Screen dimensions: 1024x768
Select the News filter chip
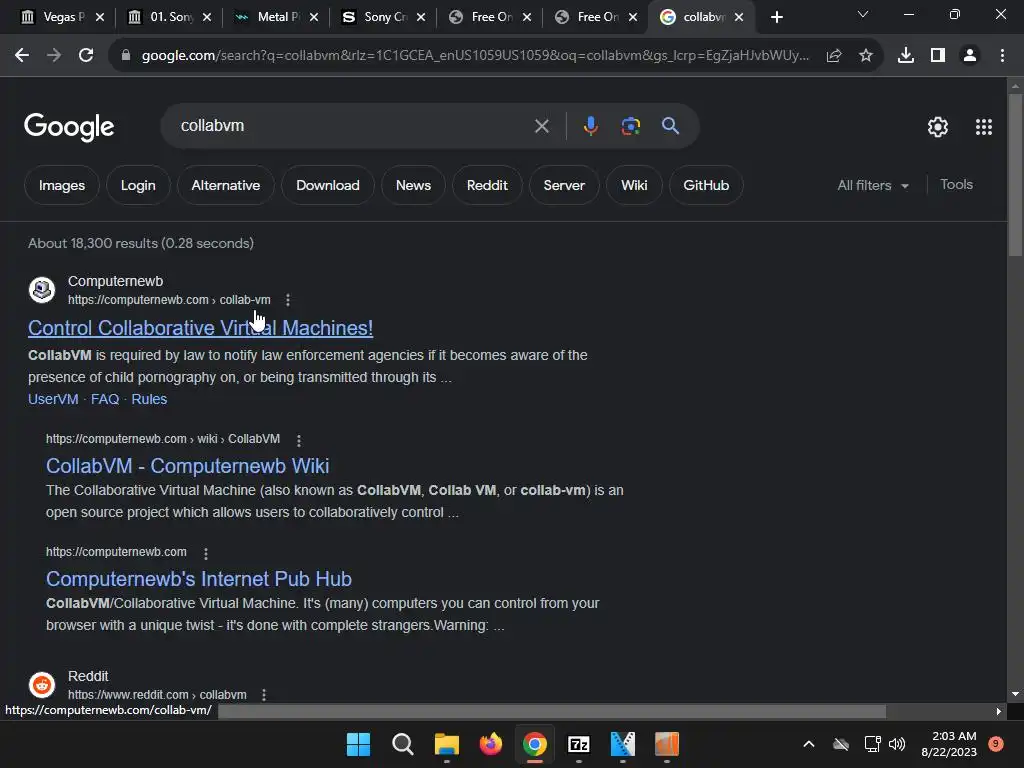pyautogui.click(x=413, y=185)
